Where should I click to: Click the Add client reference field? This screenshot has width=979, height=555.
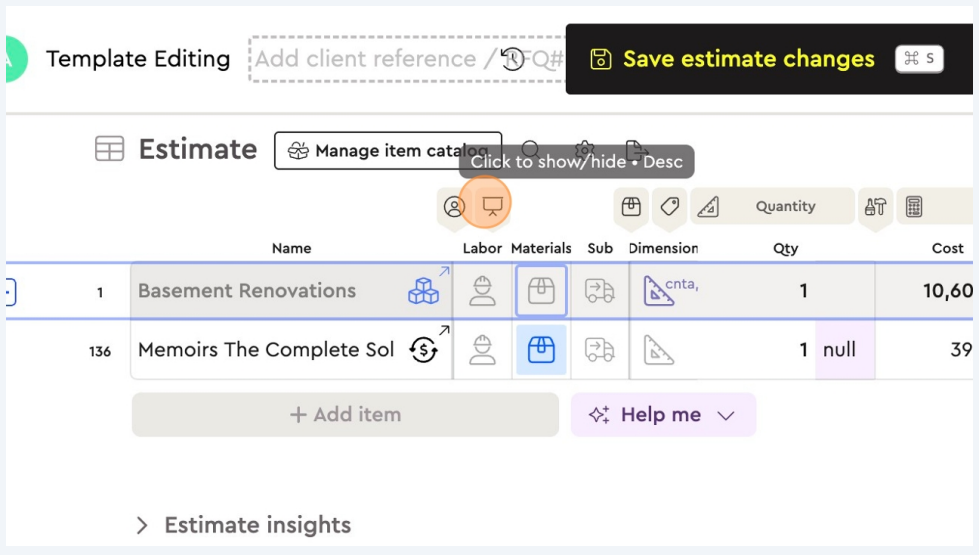(x=365, y=59)
